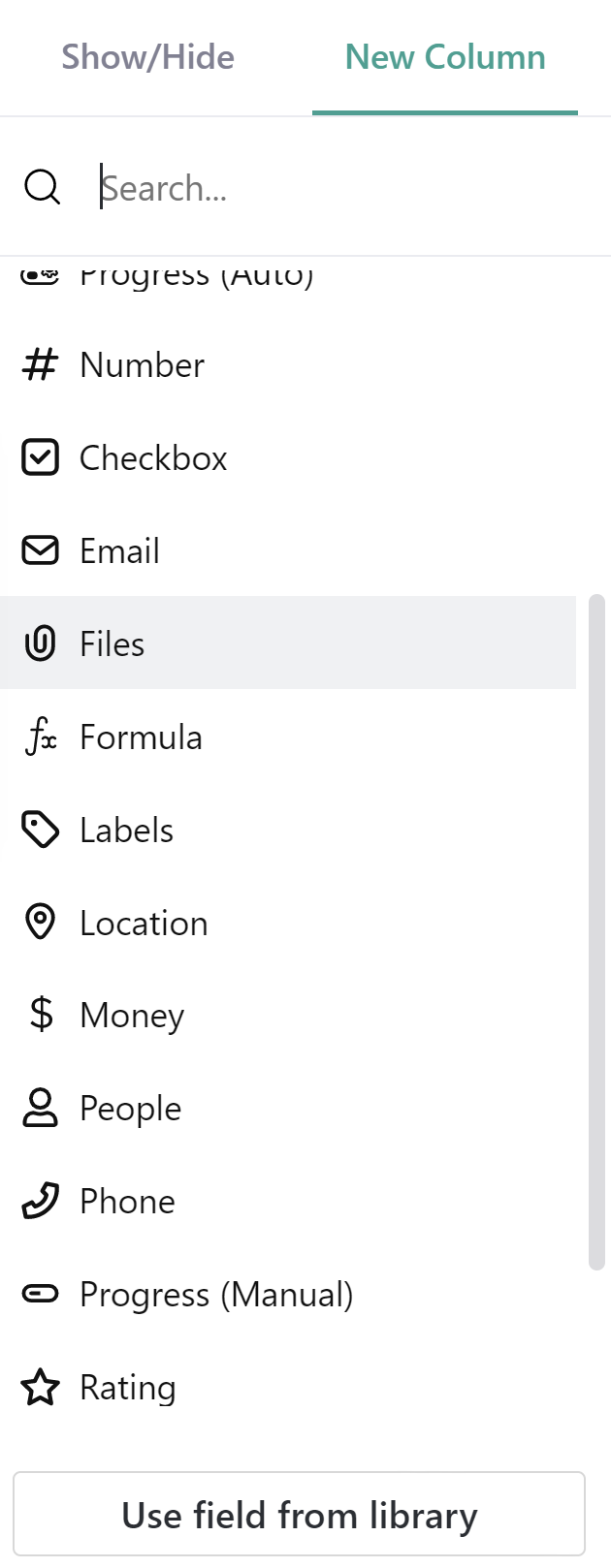Click the Progress (Manual) bar icon
Viewport: 611px width, 1568px height.
41,1294
